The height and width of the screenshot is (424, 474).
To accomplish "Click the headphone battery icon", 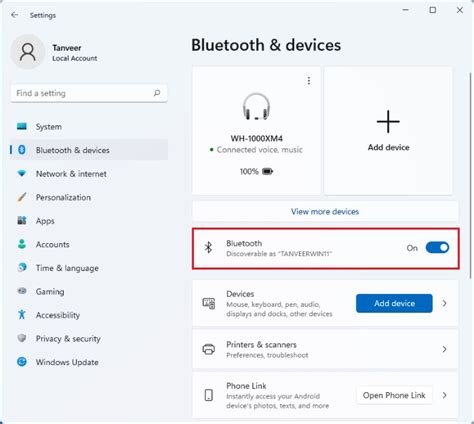I will (267, 172).
